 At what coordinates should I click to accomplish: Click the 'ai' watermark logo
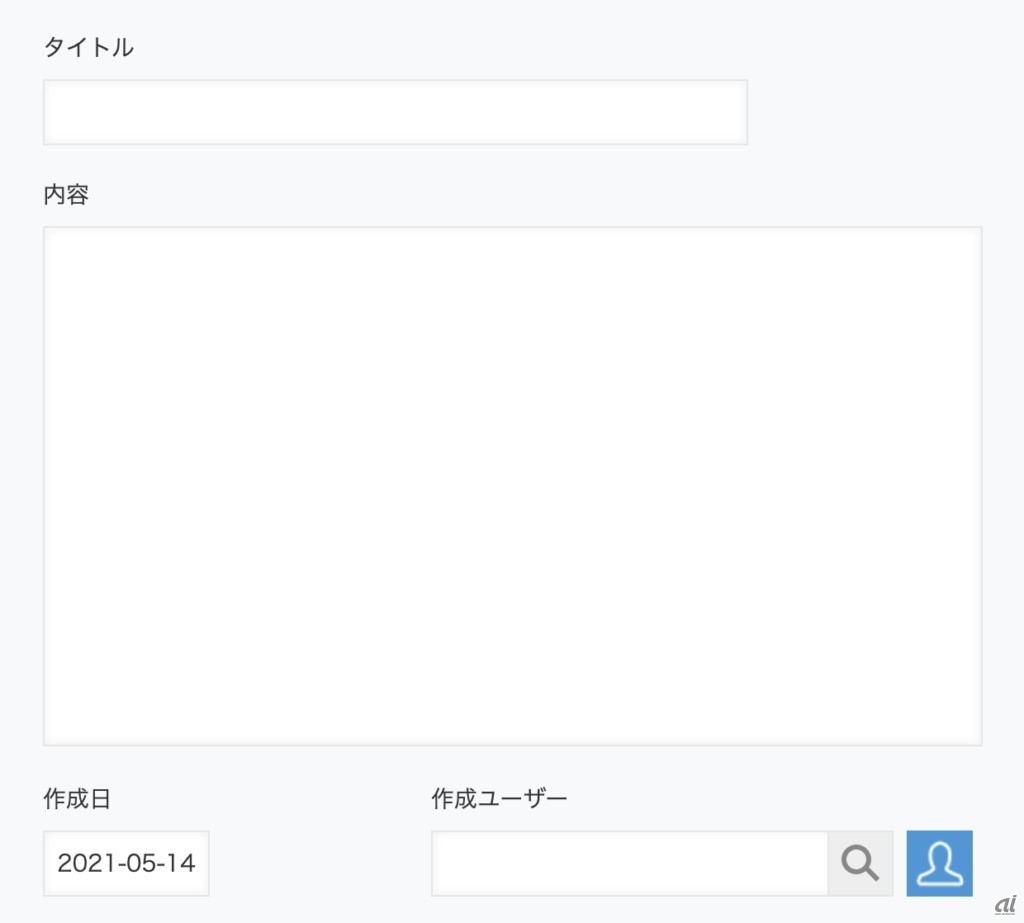click(1005, 903)
